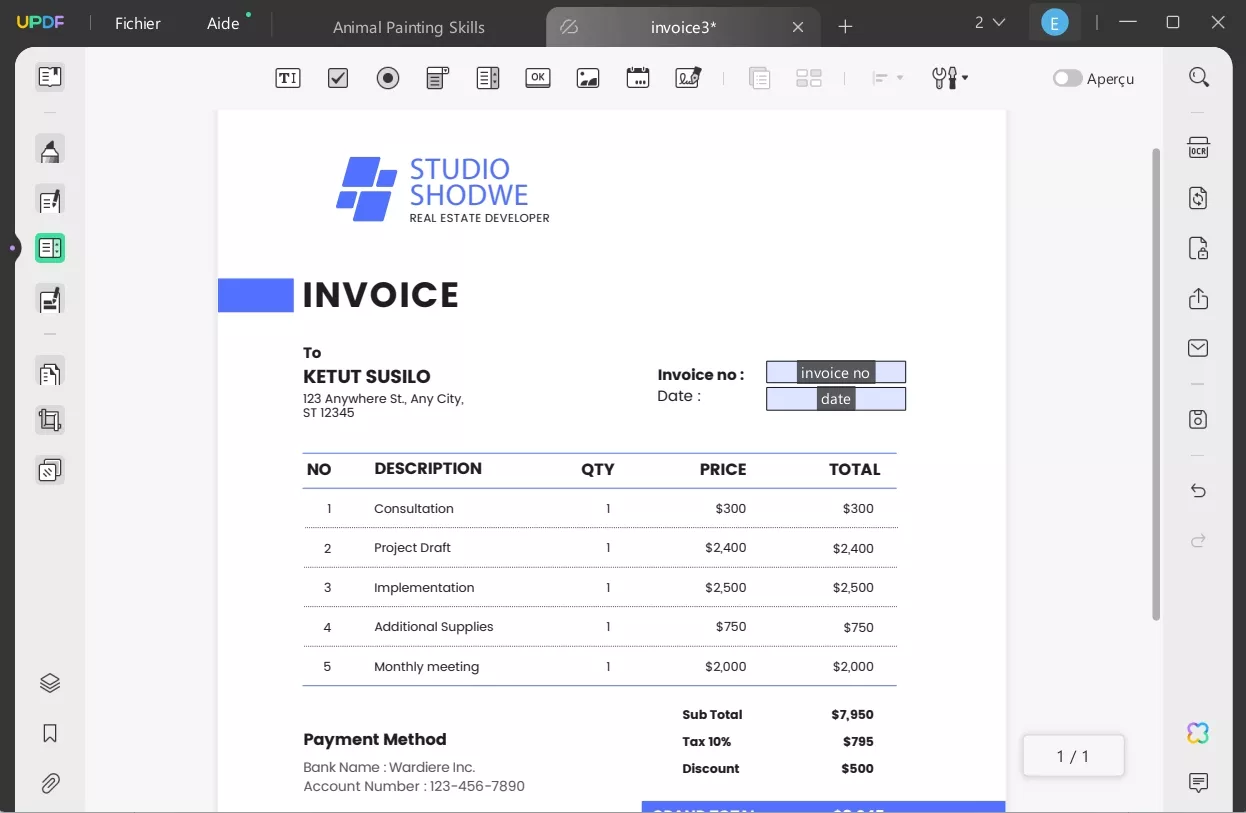The width and height of the screenshot is (1246, 813).
Task: Select the Dropdown form tool
Action: click(438, 78)
